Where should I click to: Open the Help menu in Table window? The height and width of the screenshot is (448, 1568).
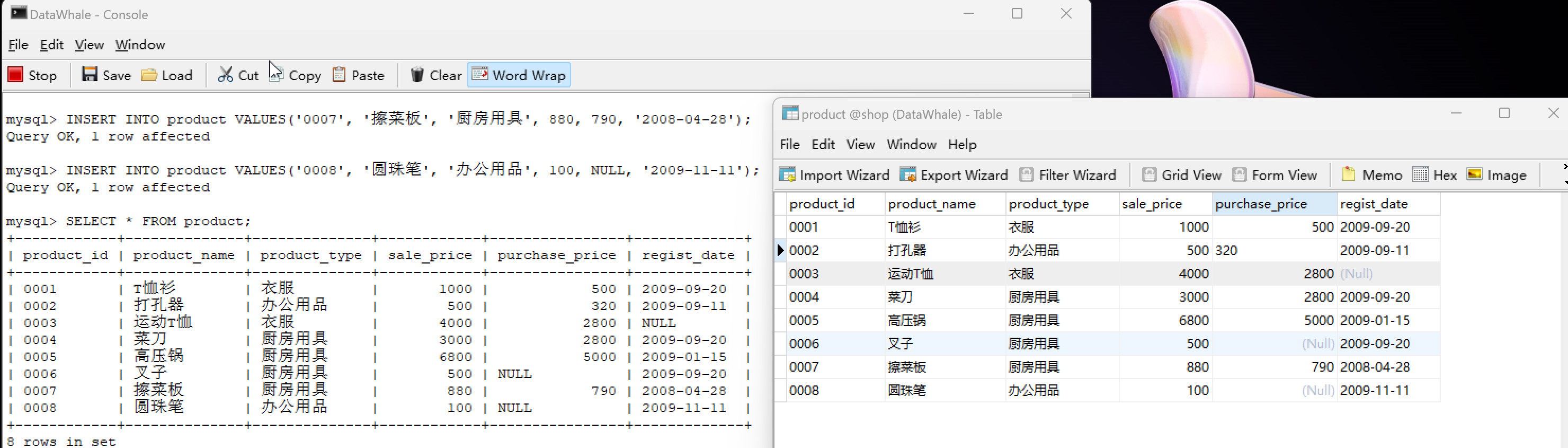tap(962, 144)
